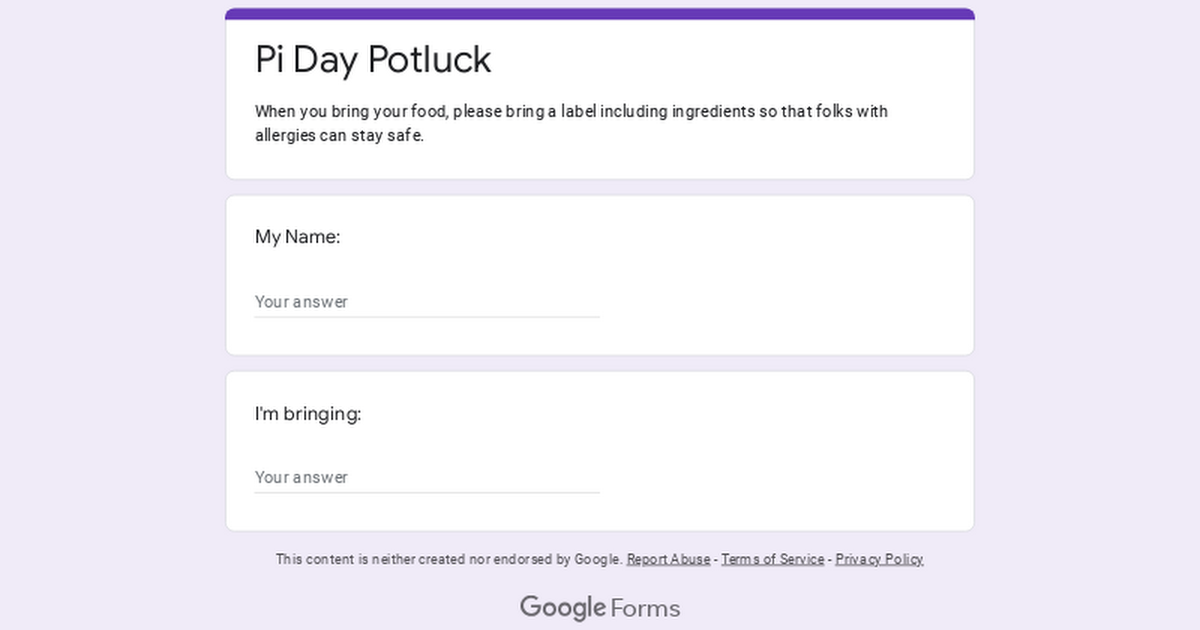1200x630 pixels.
Task: Click the word "Google" in the footer logo
Action: coord(563,607)
